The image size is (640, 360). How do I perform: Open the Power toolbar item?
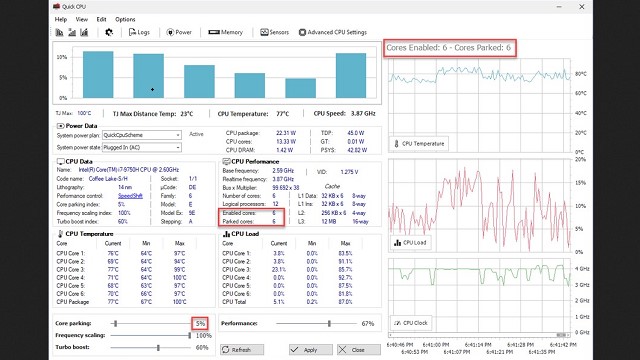tap(179, 32)
